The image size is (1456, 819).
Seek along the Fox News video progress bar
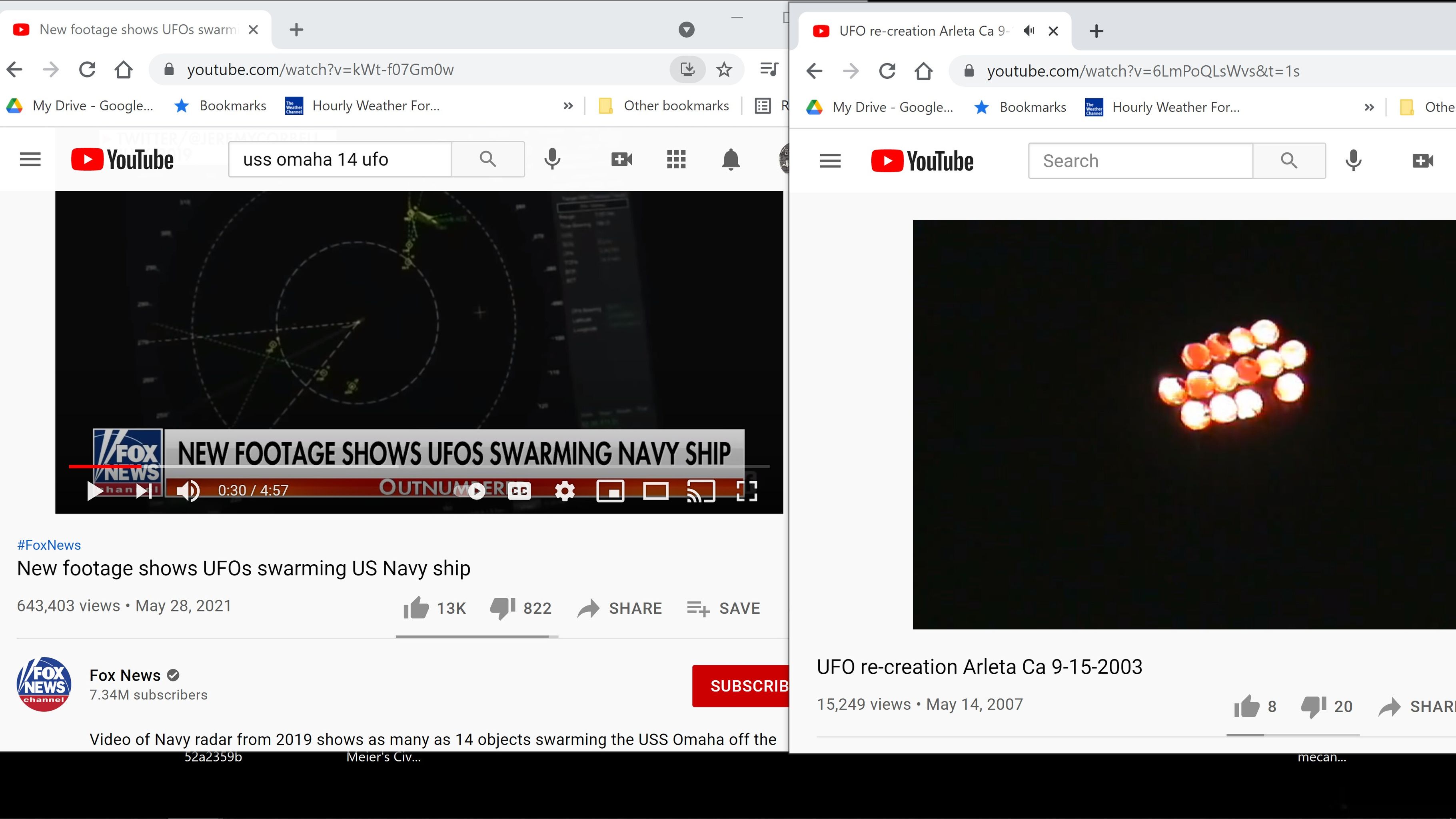[419, 466]
